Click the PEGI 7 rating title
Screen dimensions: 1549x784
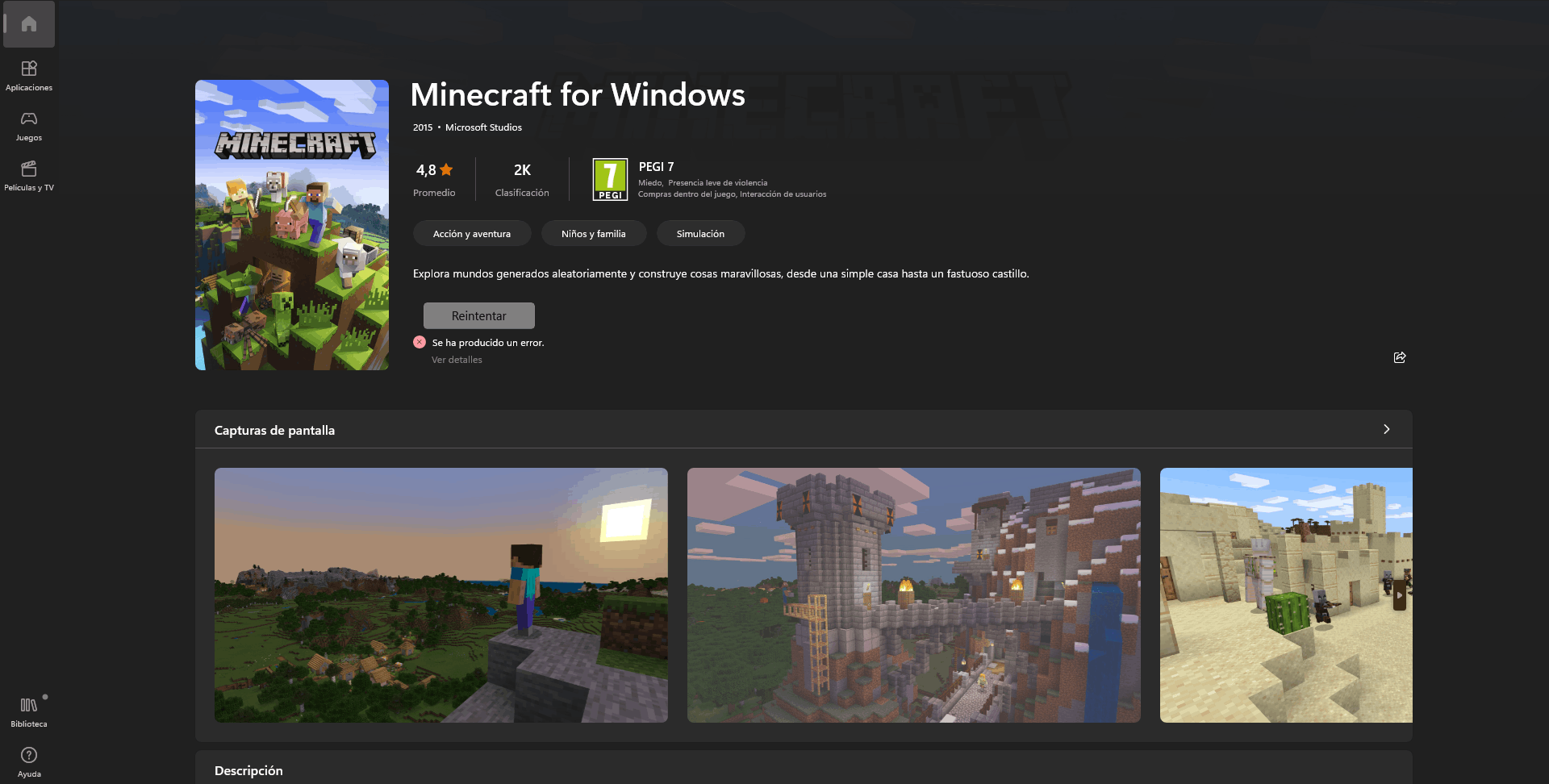[x=656, y=167]
